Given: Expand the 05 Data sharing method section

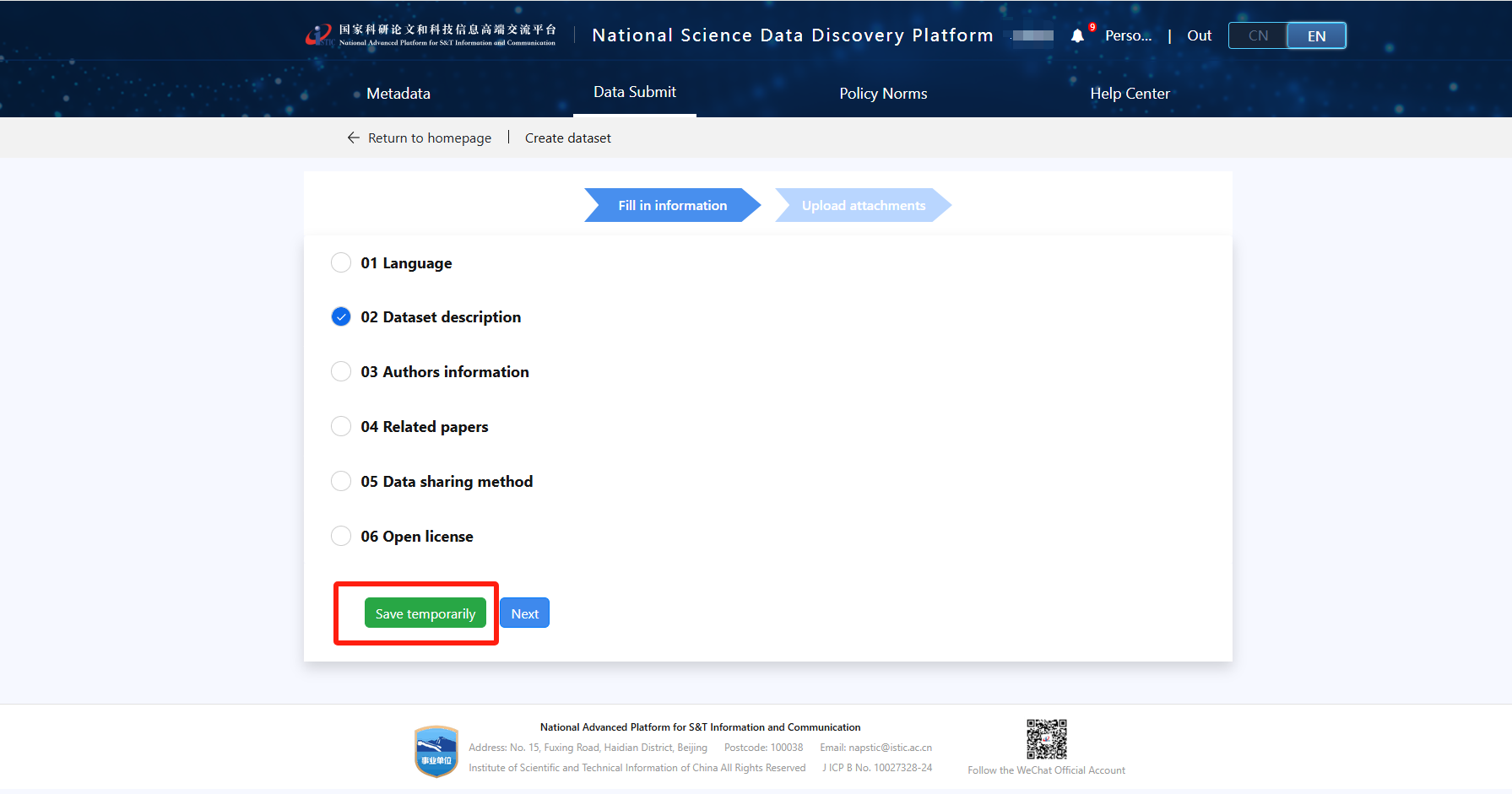Looking at the screenshot, I should click(x=447, y=481).
